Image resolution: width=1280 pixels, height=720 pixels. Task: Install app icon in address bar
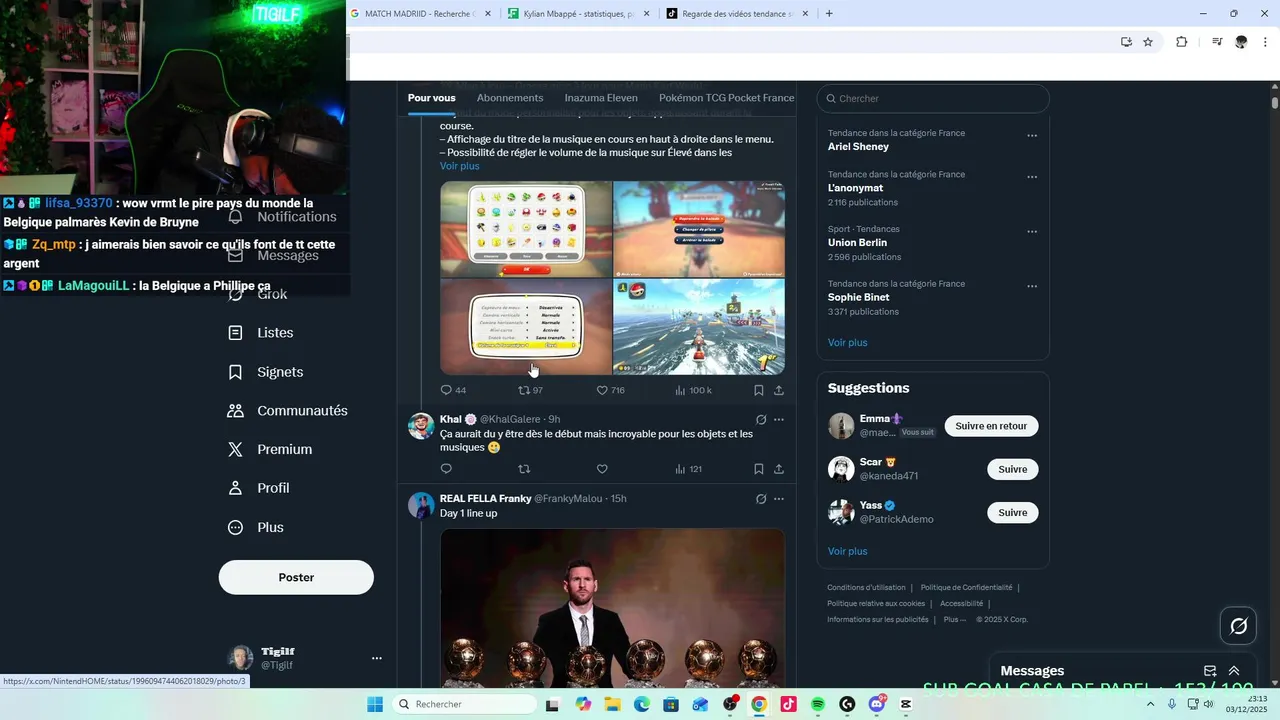(x=1126, y=42)
